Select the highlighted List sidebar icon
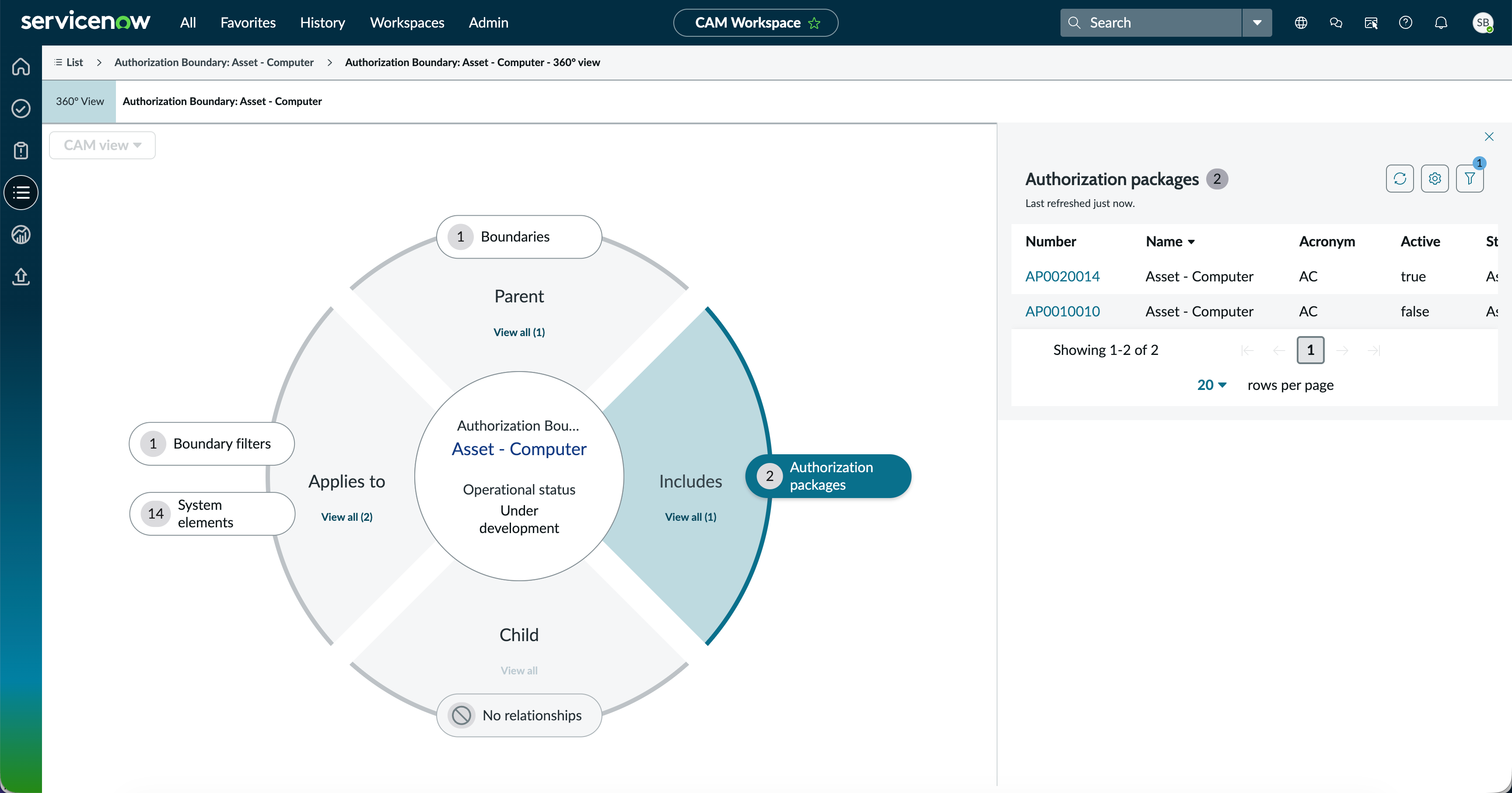Screen dimensions: 1512x793 click(x=21, y=193)
